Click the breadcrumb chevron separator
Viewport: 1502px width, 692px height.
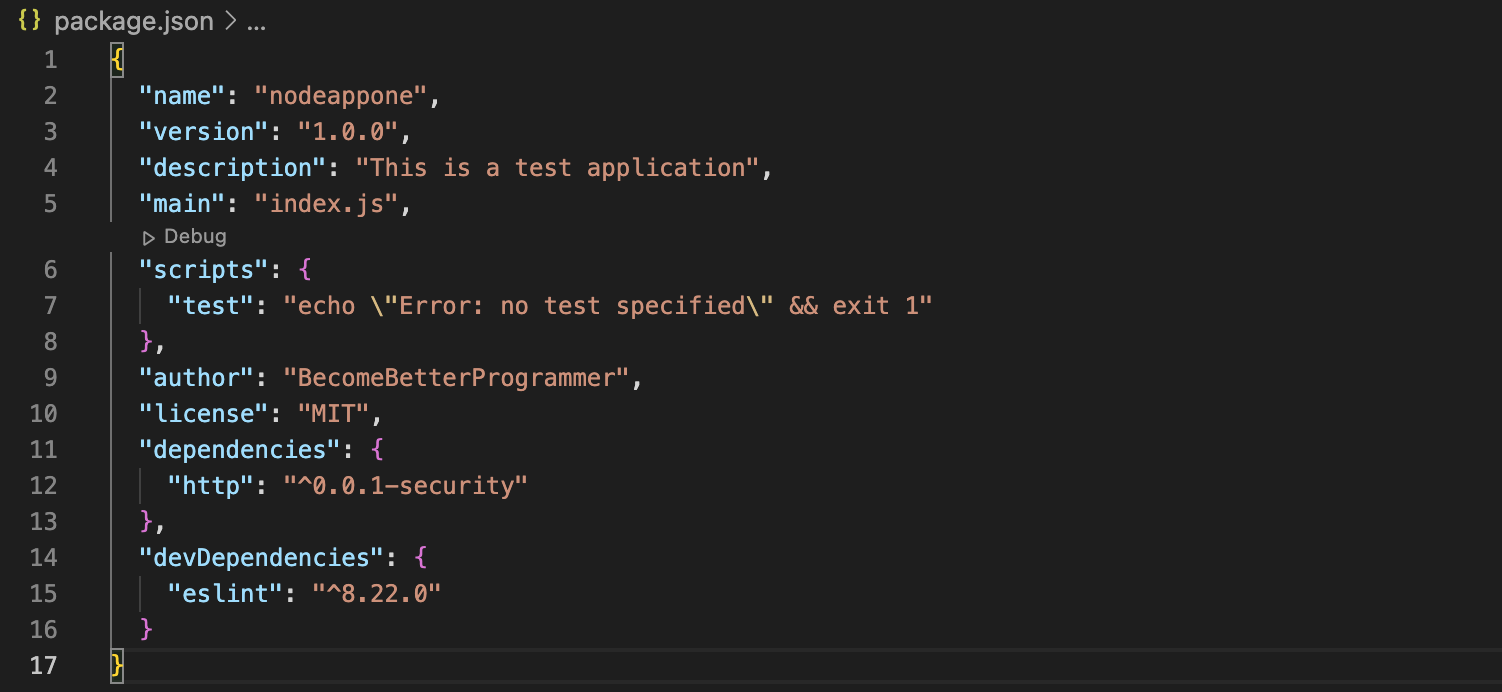click(x=229, y=22)
